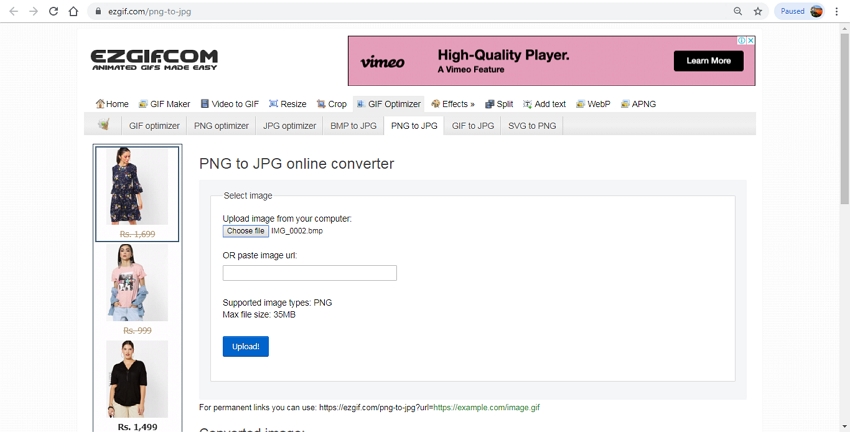Switch to the JPG optimizer tab

(x=289, y=126)
